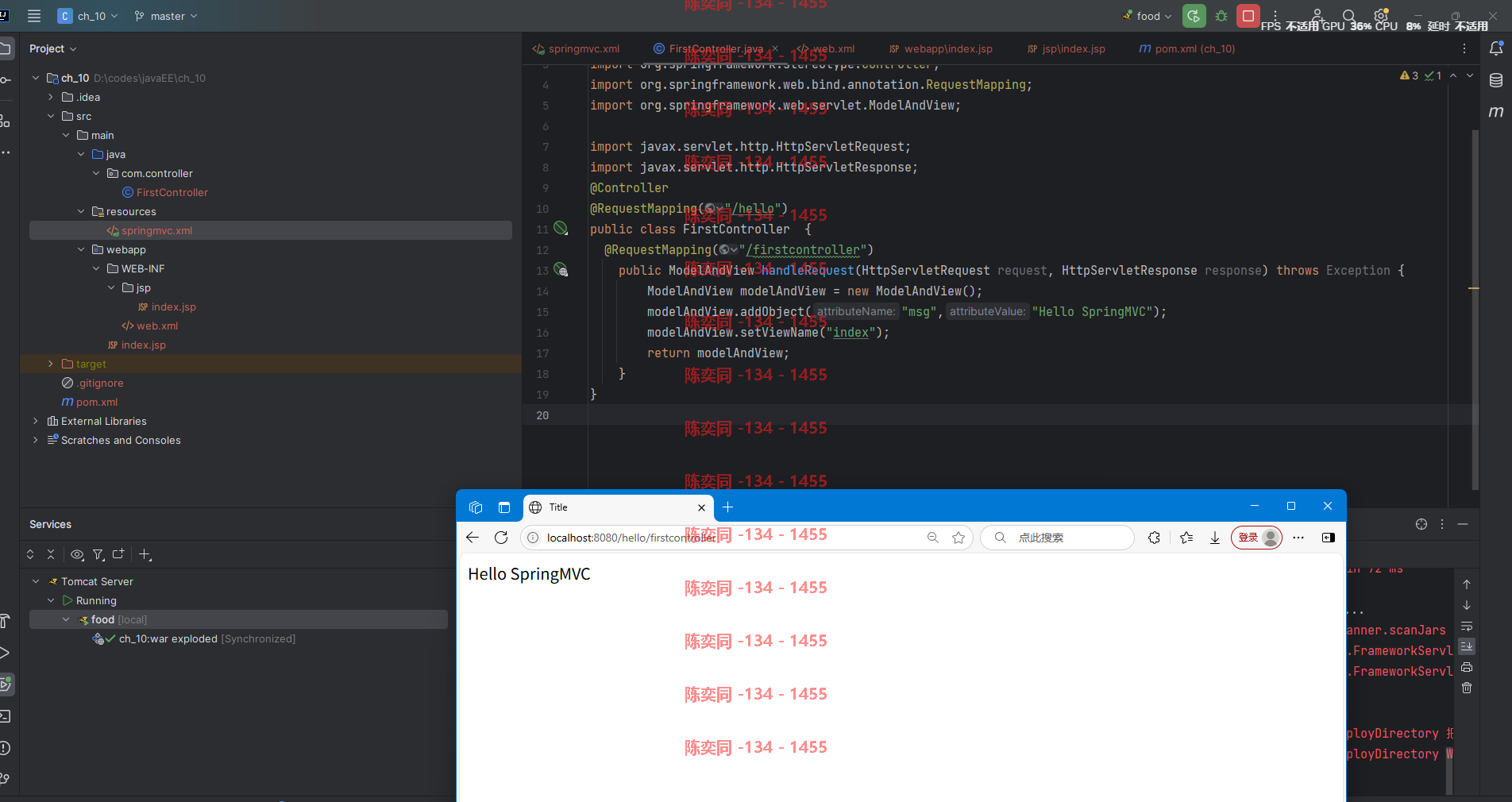Refresh the browser page
The height and width of the screenshot is (802, 1512).
click(501, 538)
